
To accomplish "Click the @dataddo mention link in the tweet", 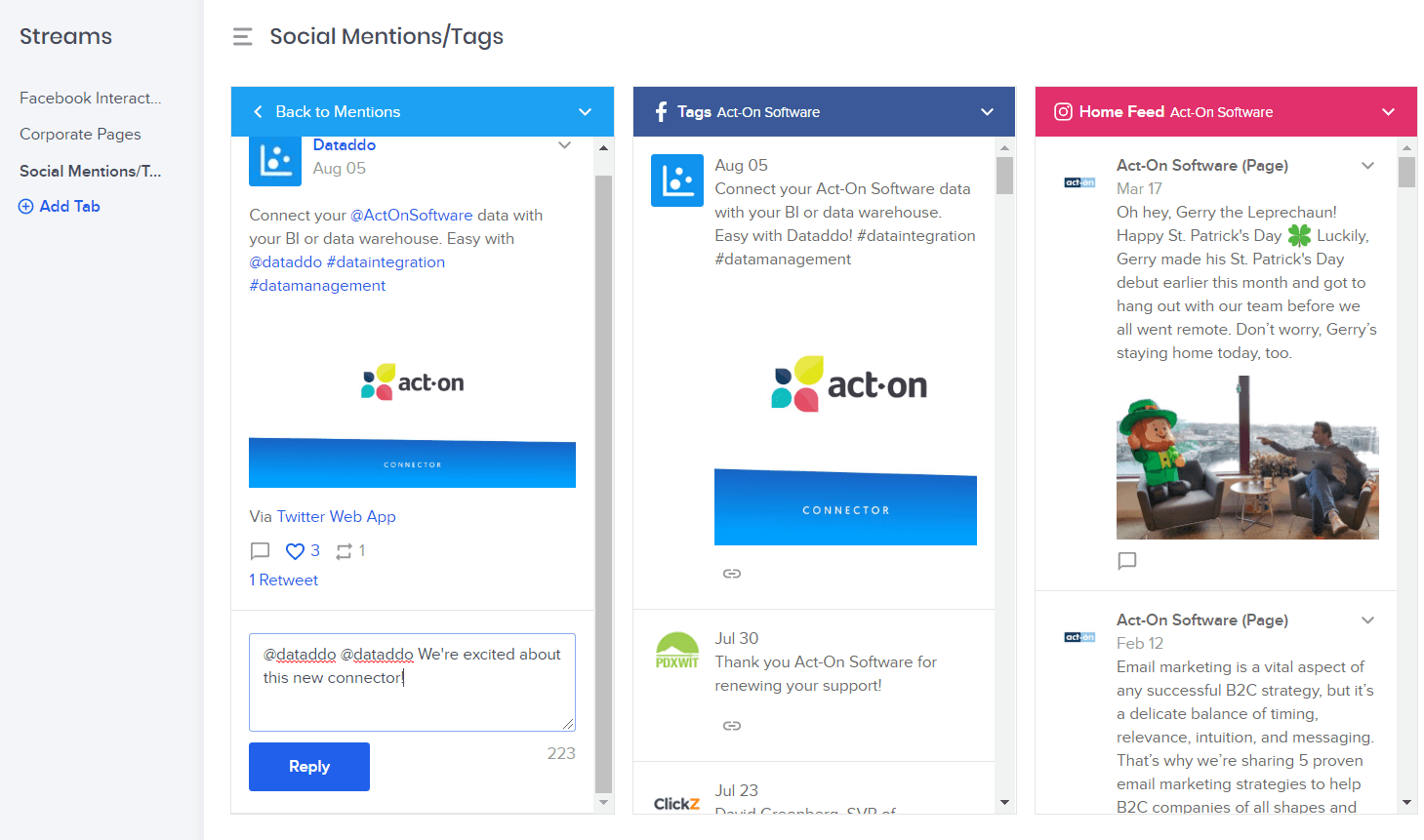I will [x=285, y=262].
